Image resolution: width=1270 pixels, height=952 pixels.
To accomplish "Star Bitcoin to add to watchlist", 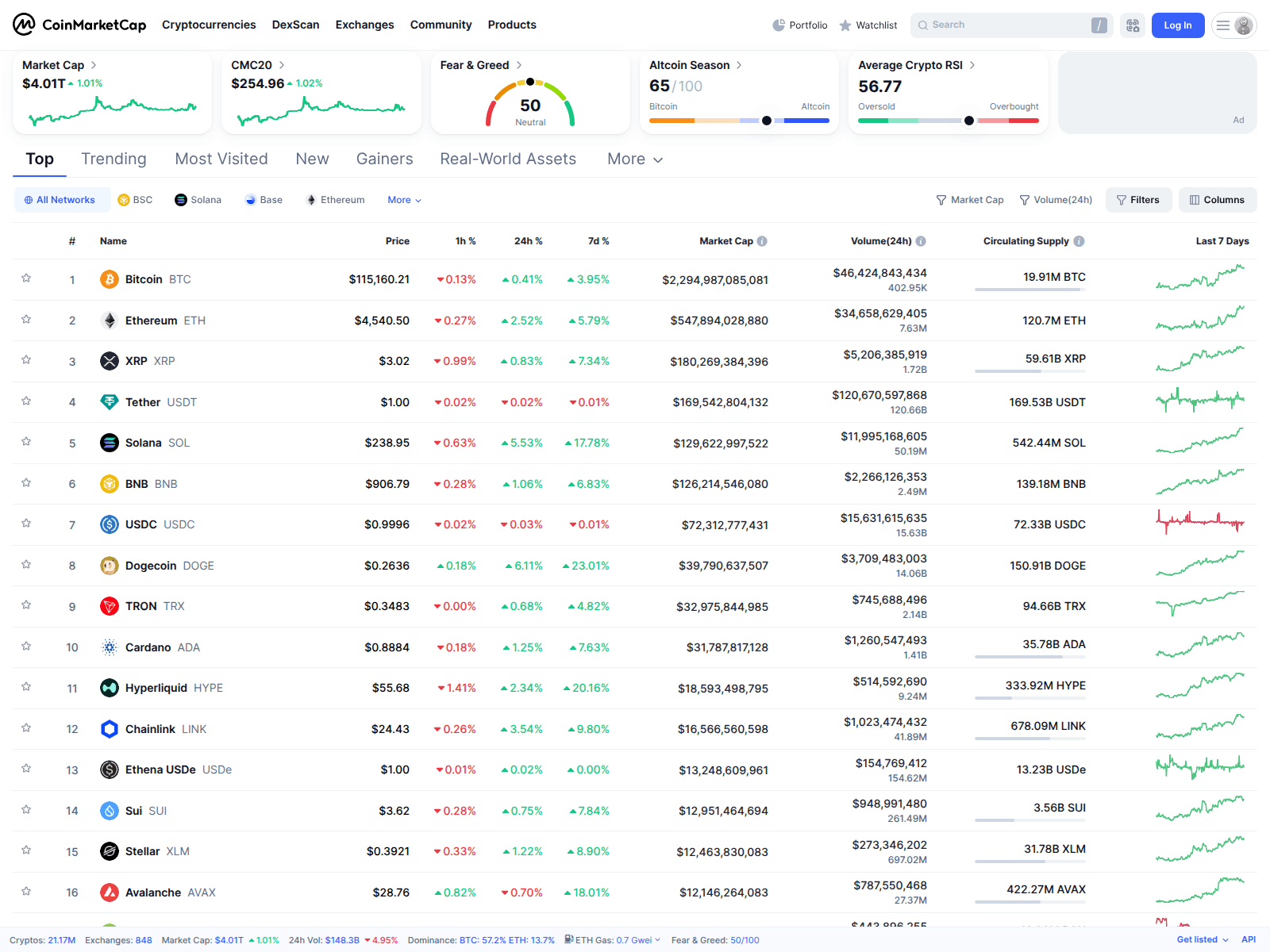I will [26, 278].
